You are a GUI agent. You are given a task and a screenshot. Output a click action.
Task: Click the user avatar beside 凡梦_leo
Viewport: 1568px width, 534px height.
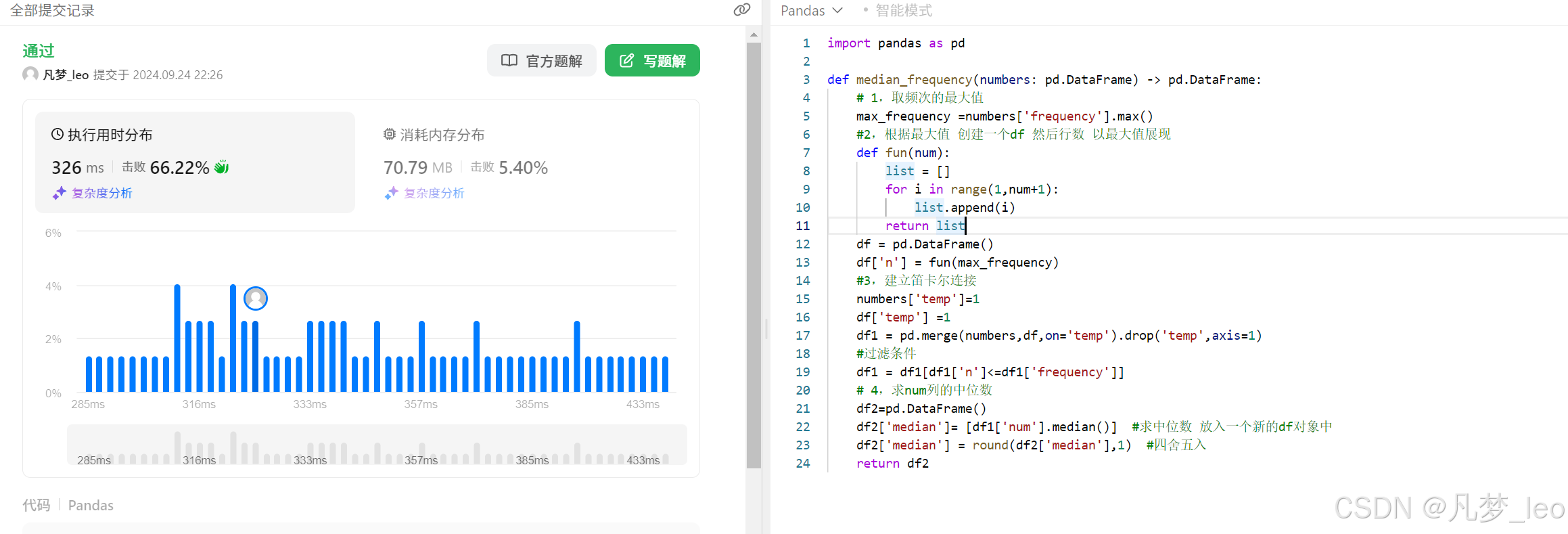[30, 74]
